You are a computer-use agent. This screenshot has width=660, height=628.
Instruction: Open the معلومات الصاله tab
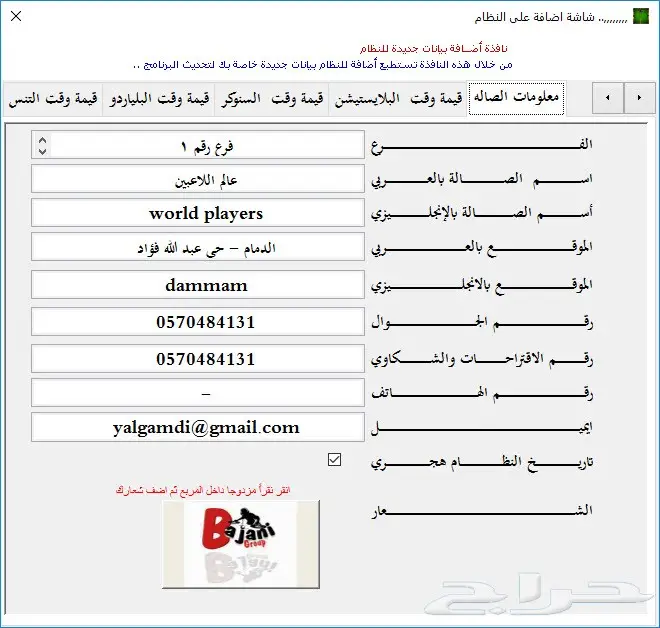click(x=516, y=98)
